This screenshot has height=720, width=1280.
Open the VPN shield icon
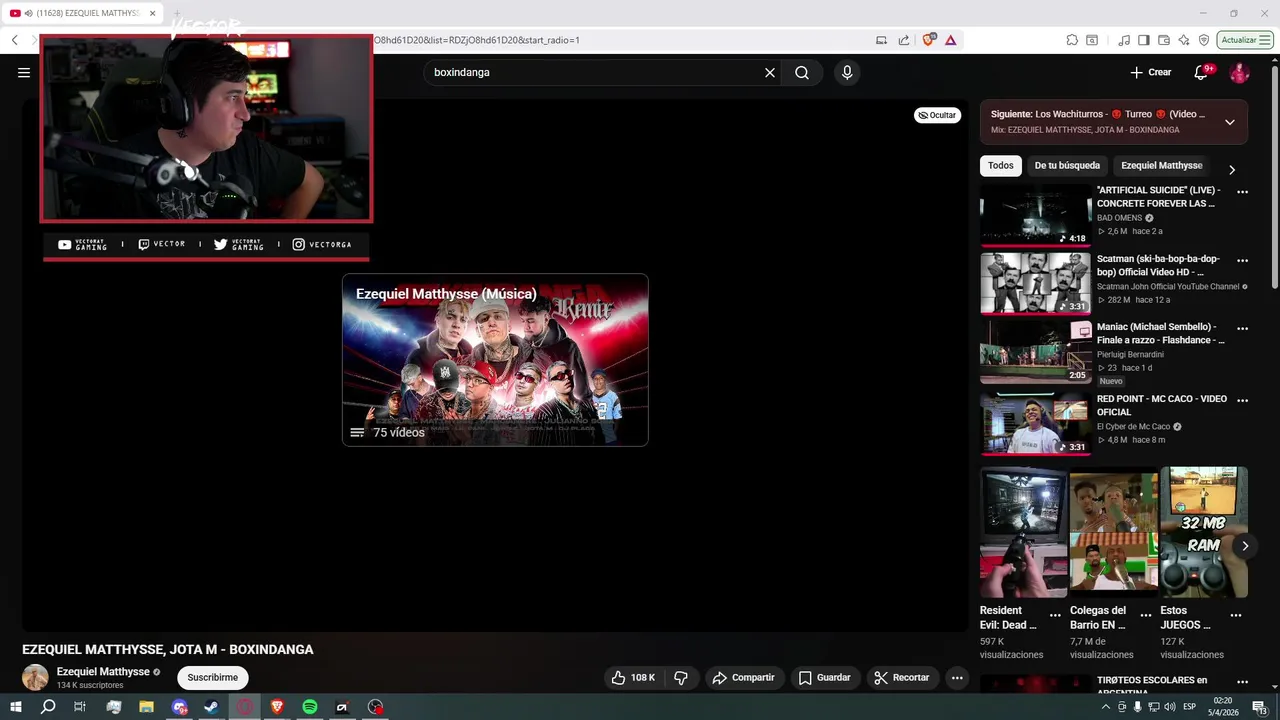coord(1204,40)
